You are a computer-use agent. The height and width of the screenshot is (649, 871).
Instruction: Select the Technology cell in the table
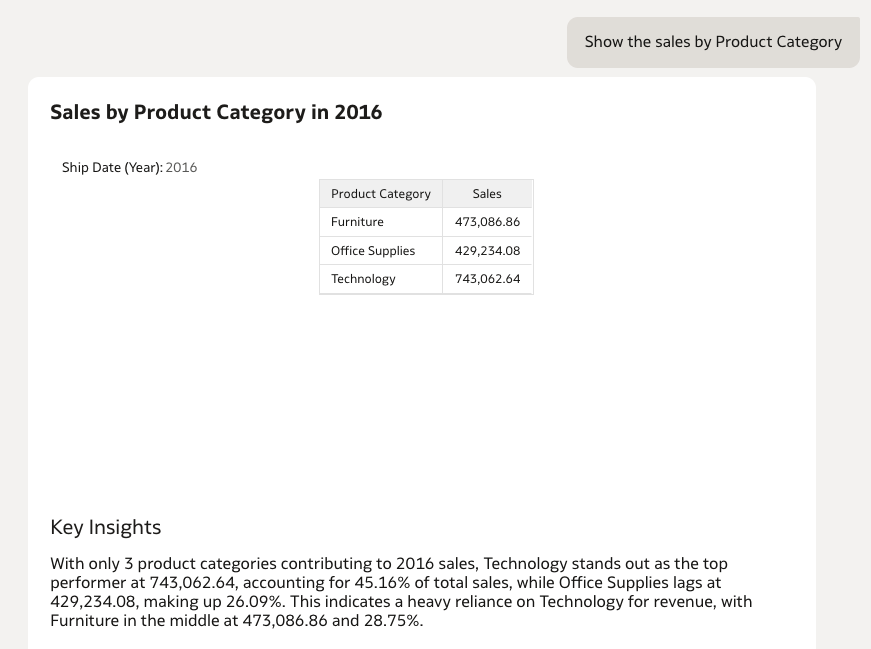coord(363,279)
